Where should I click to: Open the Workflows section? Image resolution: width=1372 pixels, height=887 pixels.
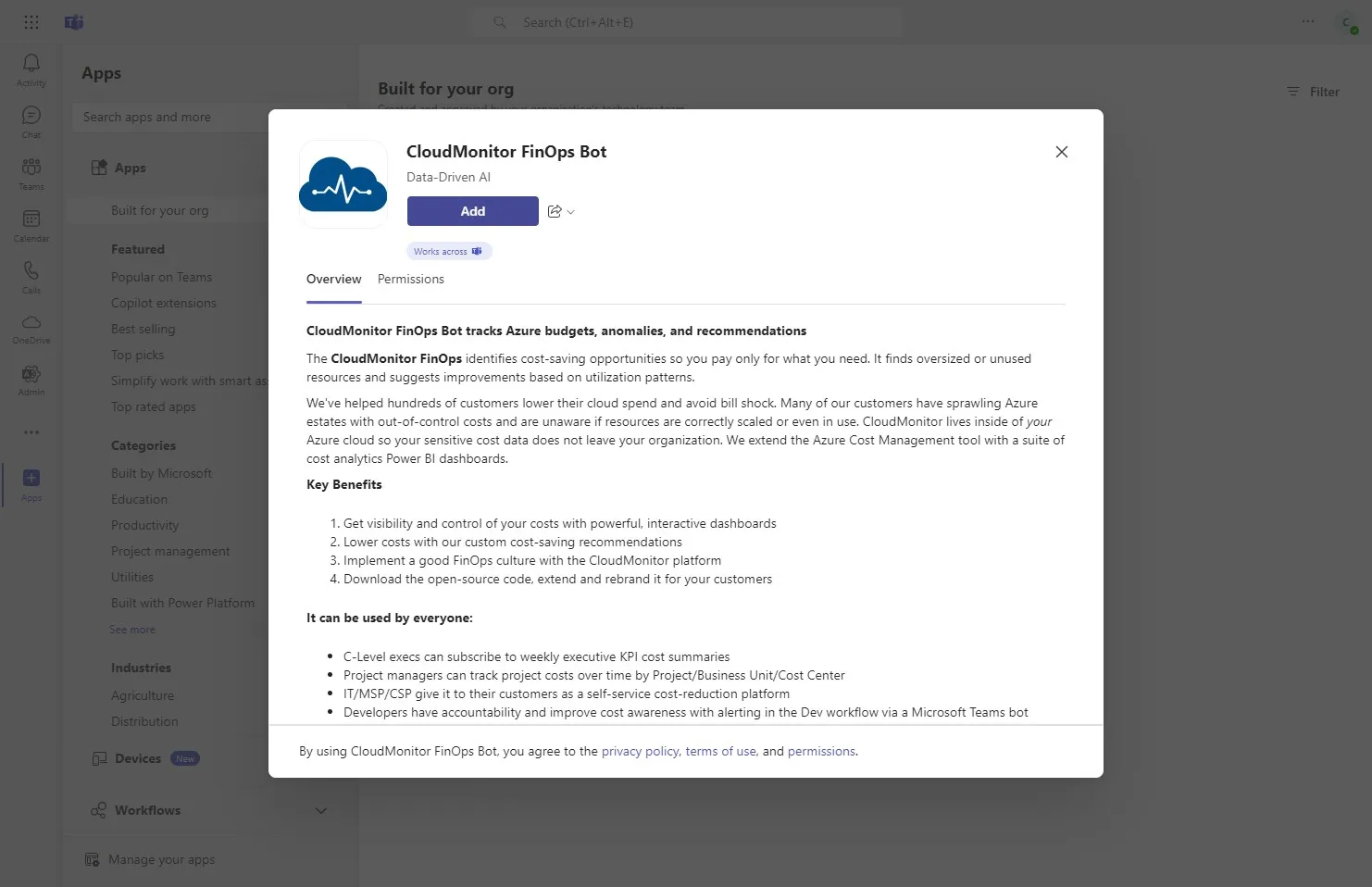[x=148, y=810]
